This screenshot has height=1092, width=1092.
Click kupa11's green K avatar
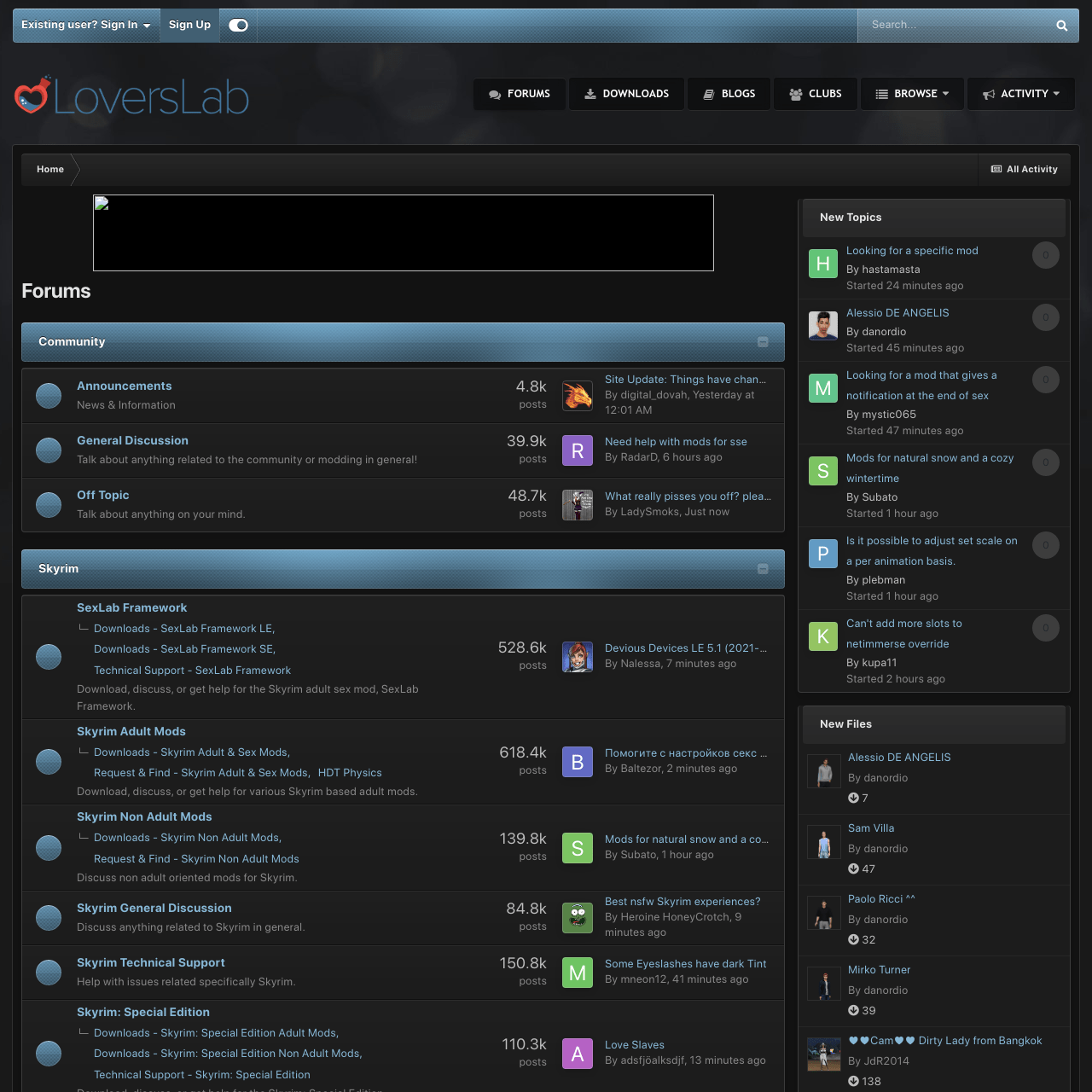pyautogui.click(x=823, y=636)
